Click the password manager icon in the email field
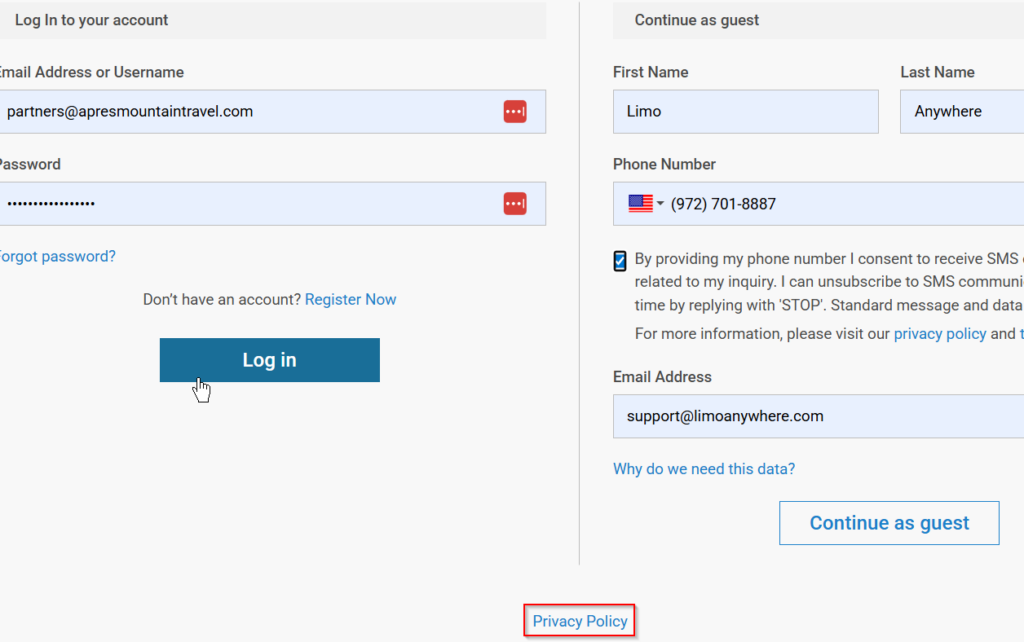Viewport: 1024px width, 642px height. coord(514,112)
